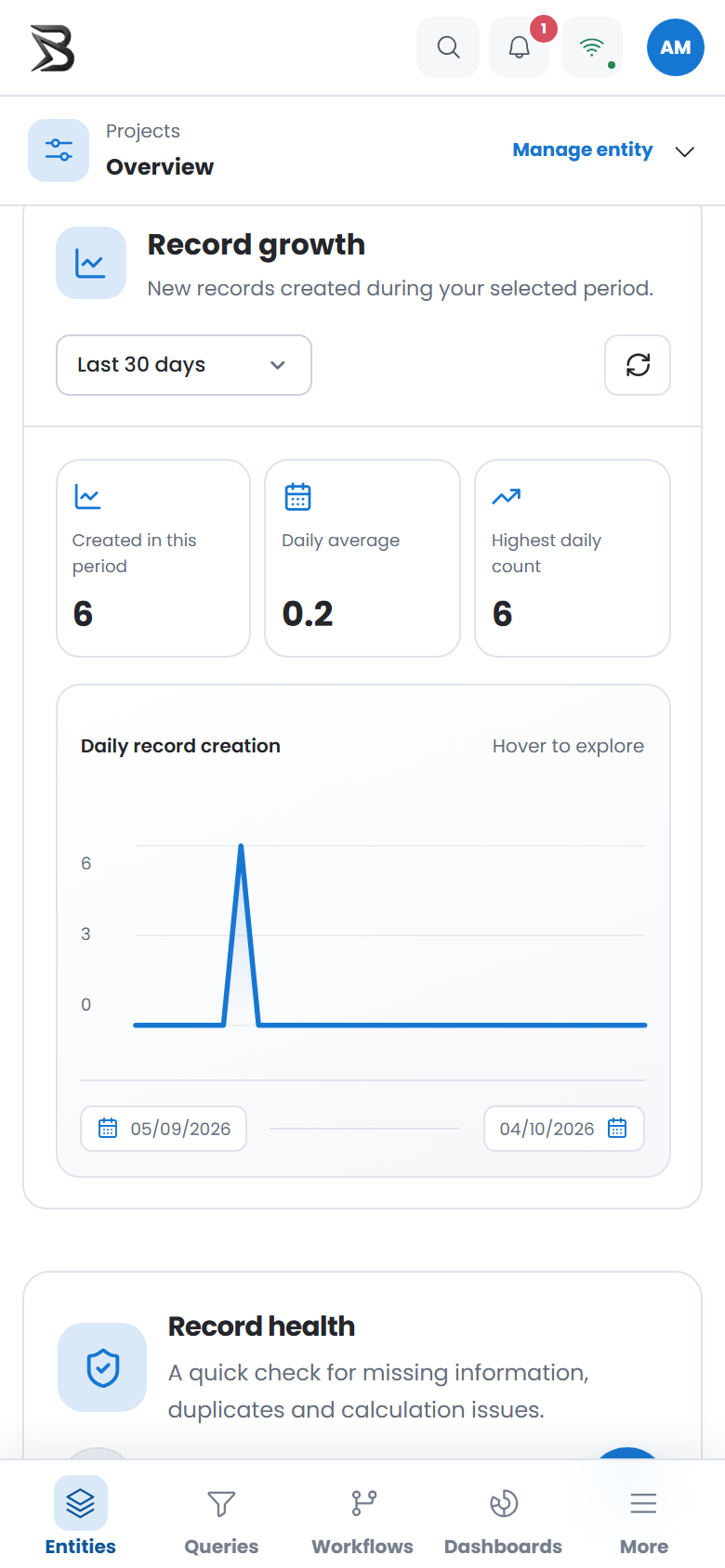Check the Wi-Fi connection status icon
Screen dimensions: 725x1568
[592, 47]
